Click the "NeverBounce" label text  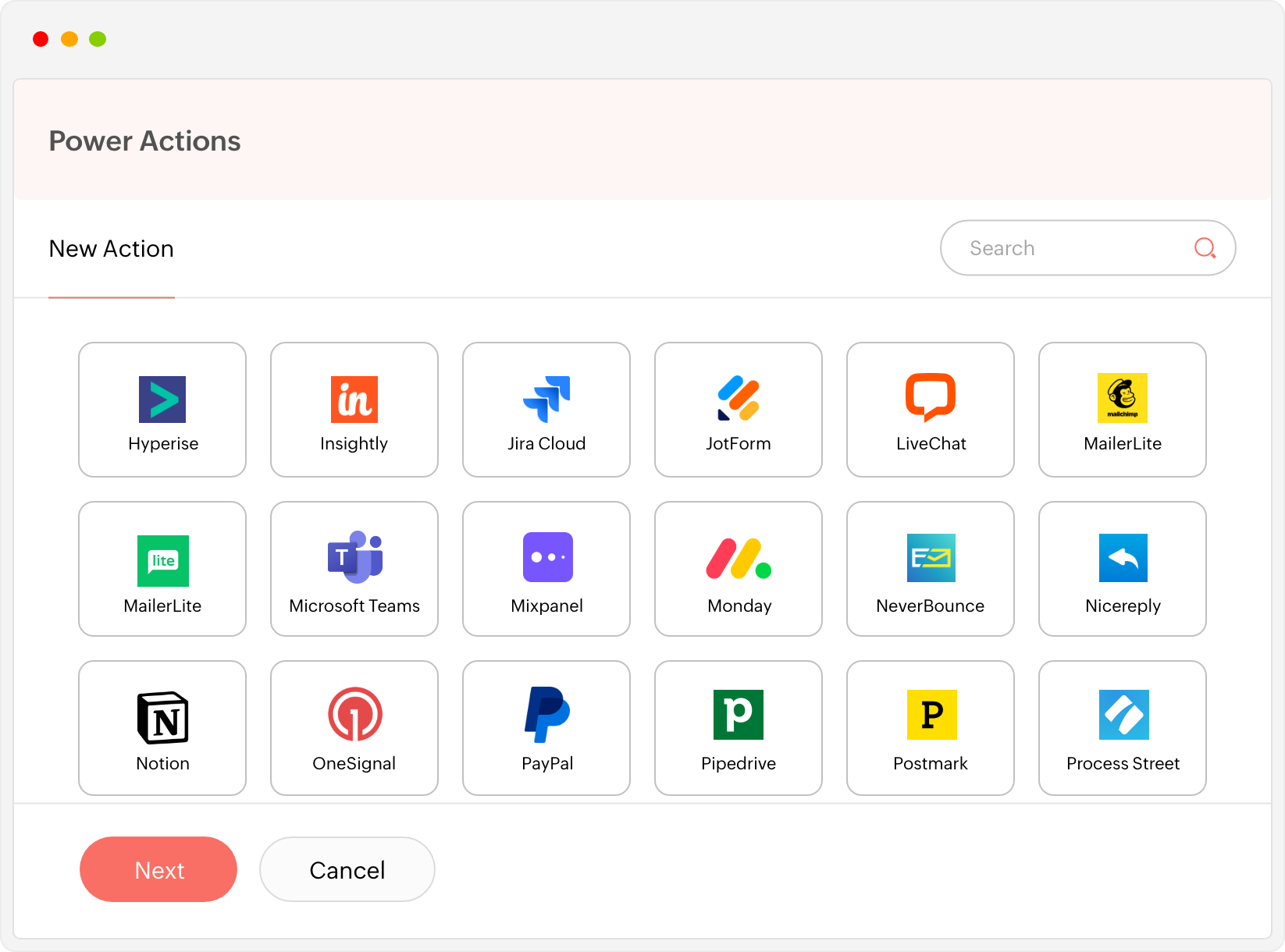tap(931, 606)
